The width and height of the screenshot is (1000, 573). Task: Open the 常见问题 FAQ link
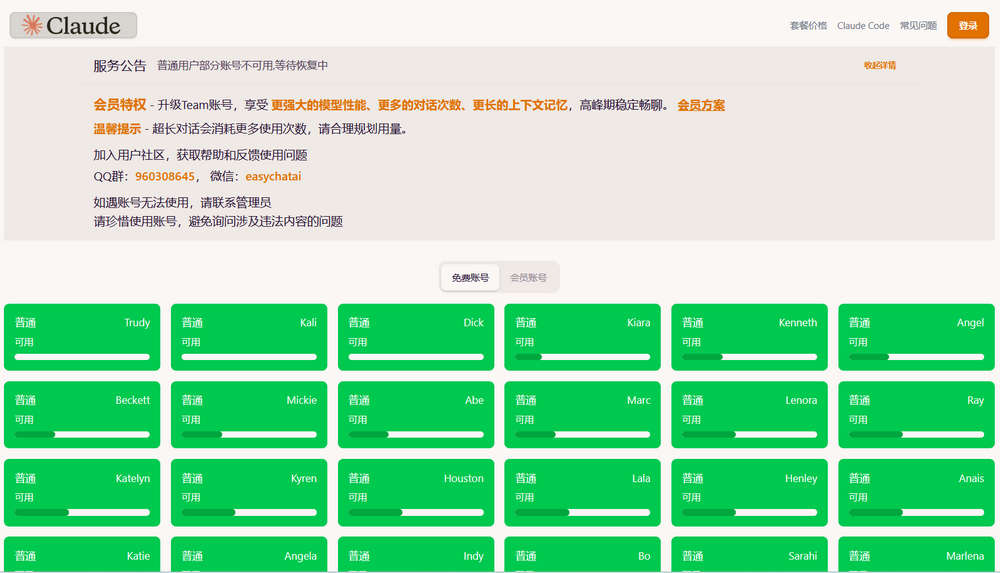point(918,26)
